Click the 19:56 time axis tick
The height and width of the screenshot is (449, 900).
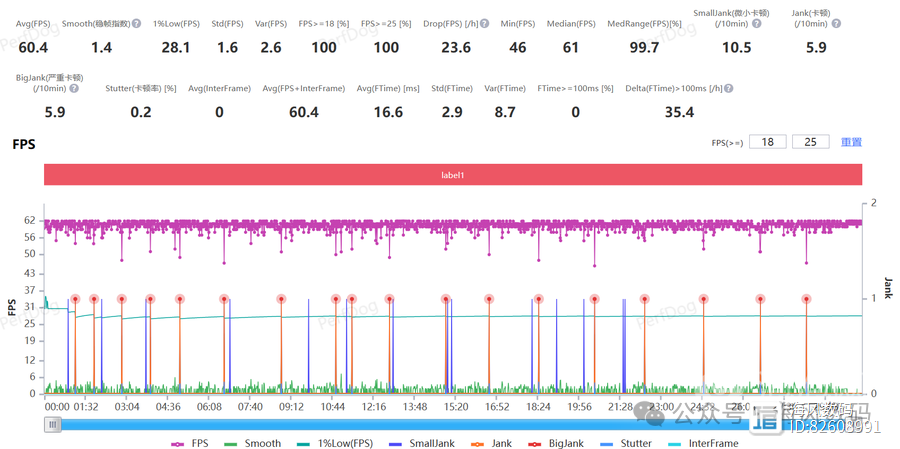[x=579, y=407]
